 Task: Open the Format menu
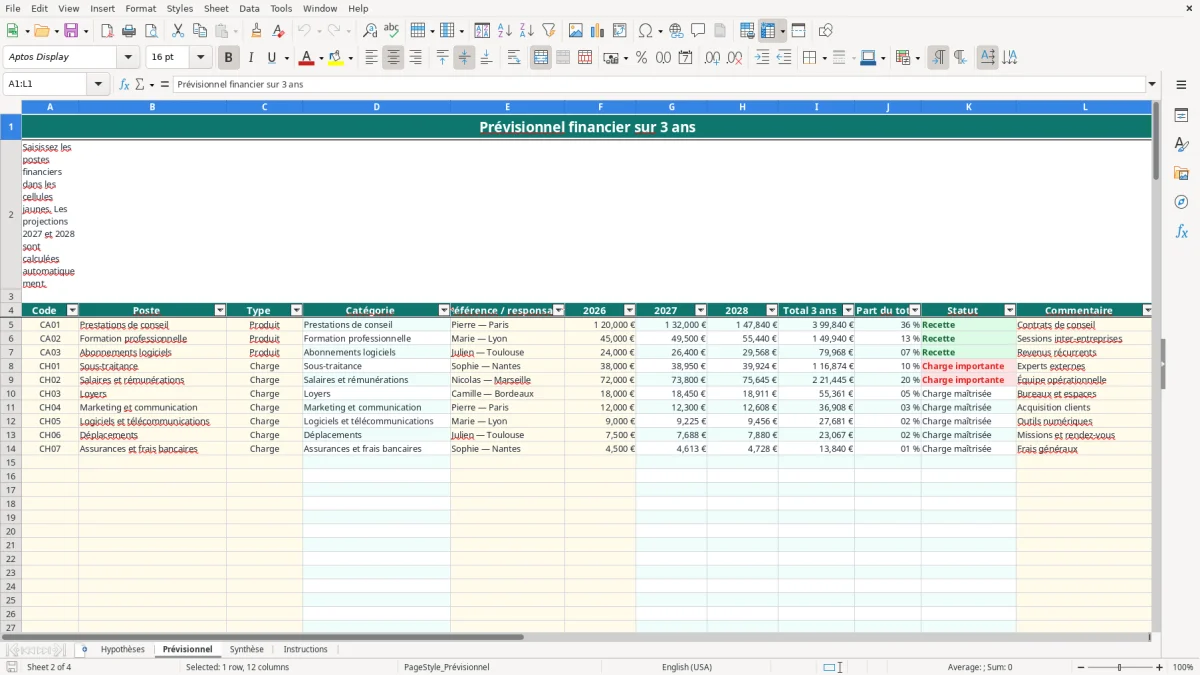point(140,8)
